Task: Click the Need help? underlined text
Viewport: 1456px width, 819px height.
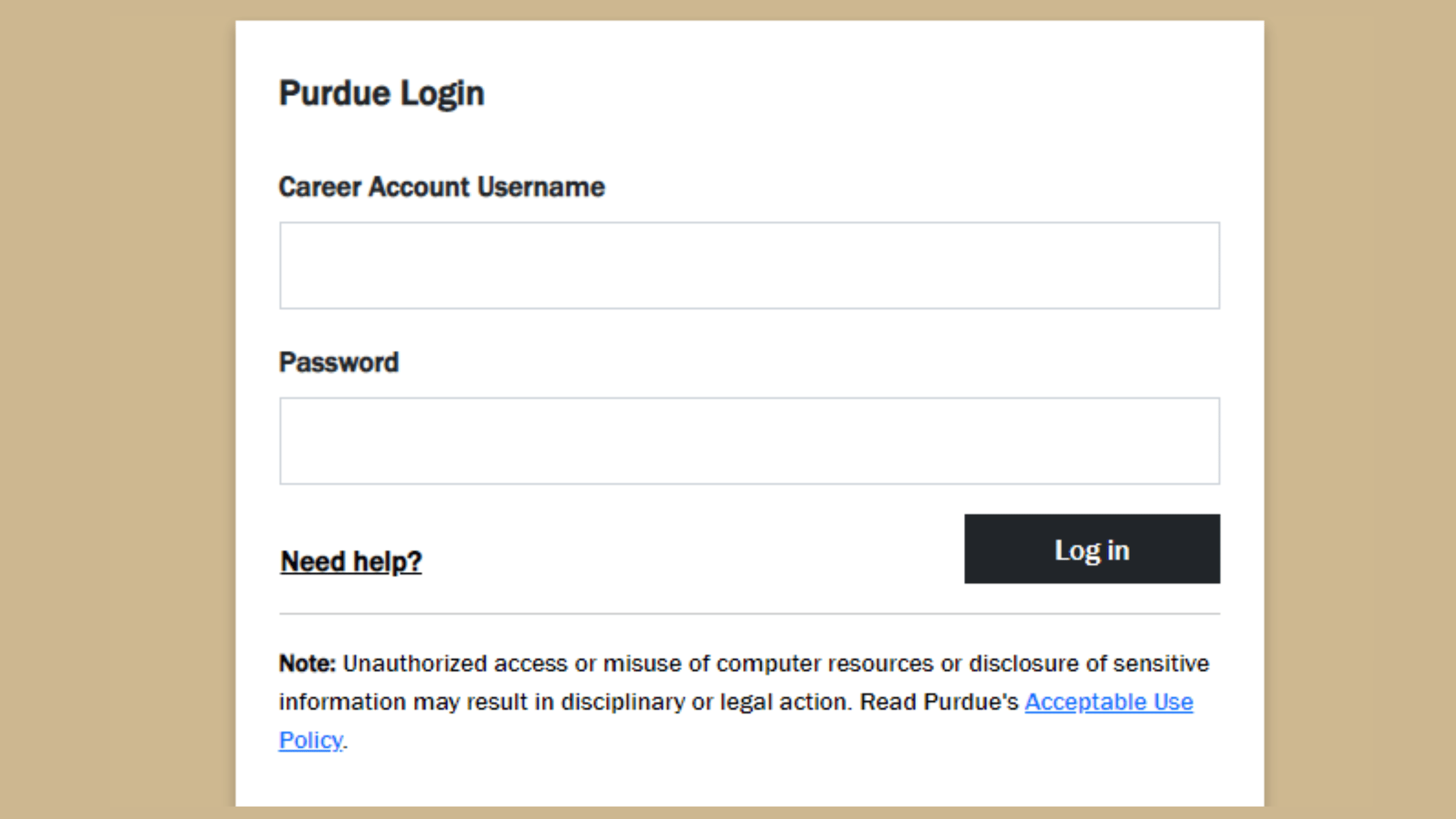Action: tap(350, 560)
